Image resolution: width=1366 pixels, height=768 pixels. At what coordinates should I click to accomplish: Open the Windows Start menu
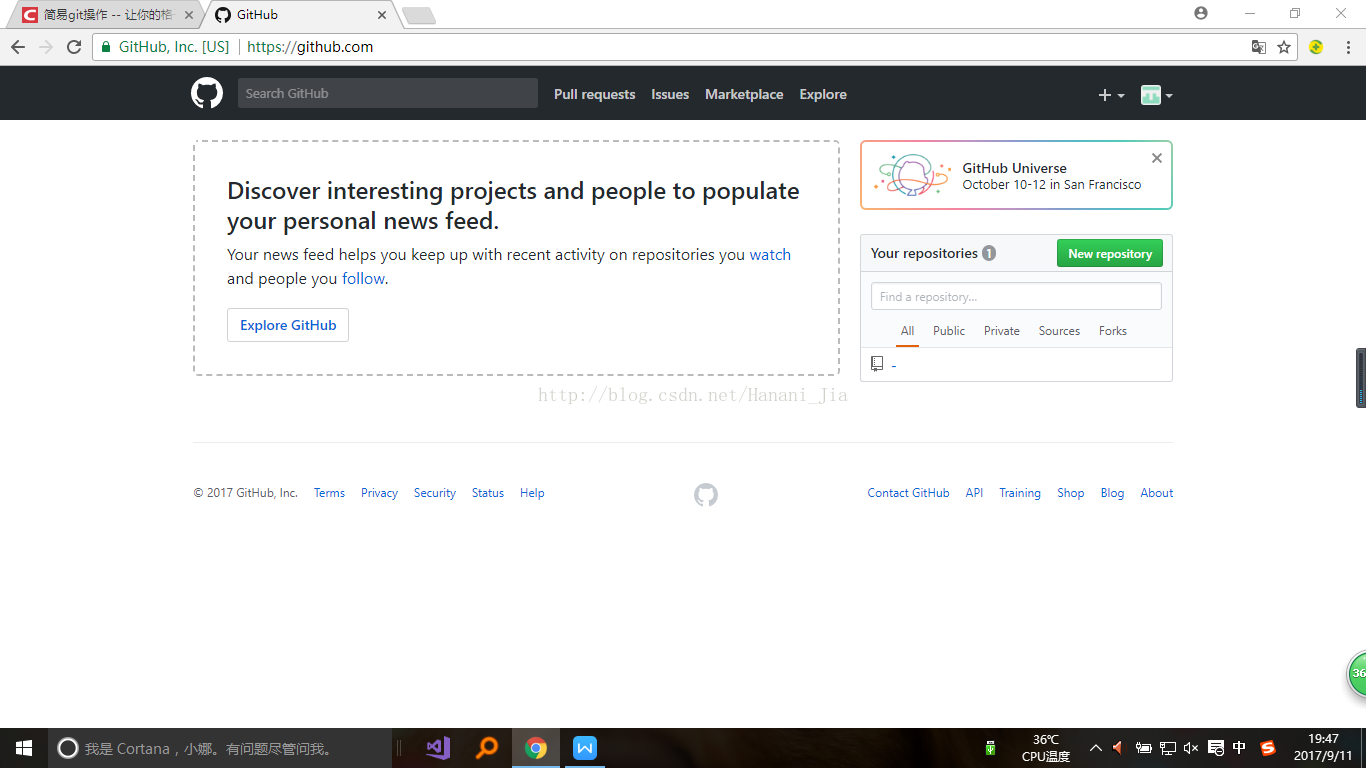pos(24,748)
